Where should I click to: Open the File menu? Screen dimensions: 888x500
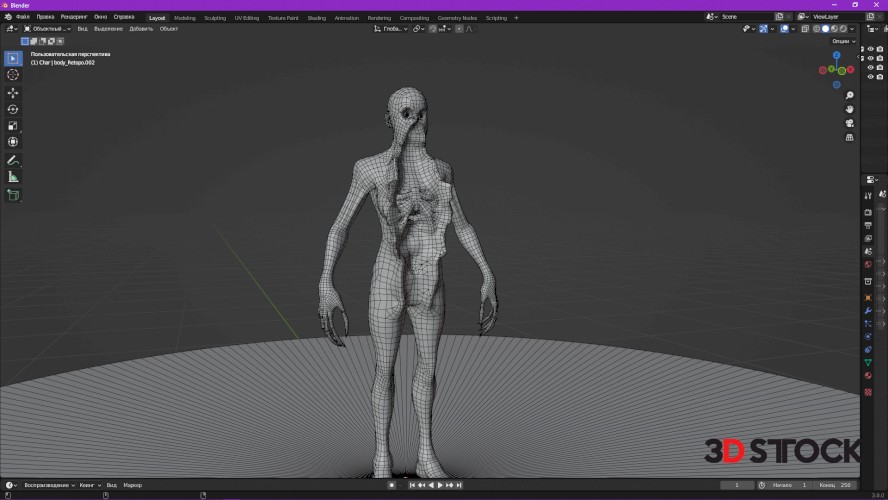coord(23,17)
